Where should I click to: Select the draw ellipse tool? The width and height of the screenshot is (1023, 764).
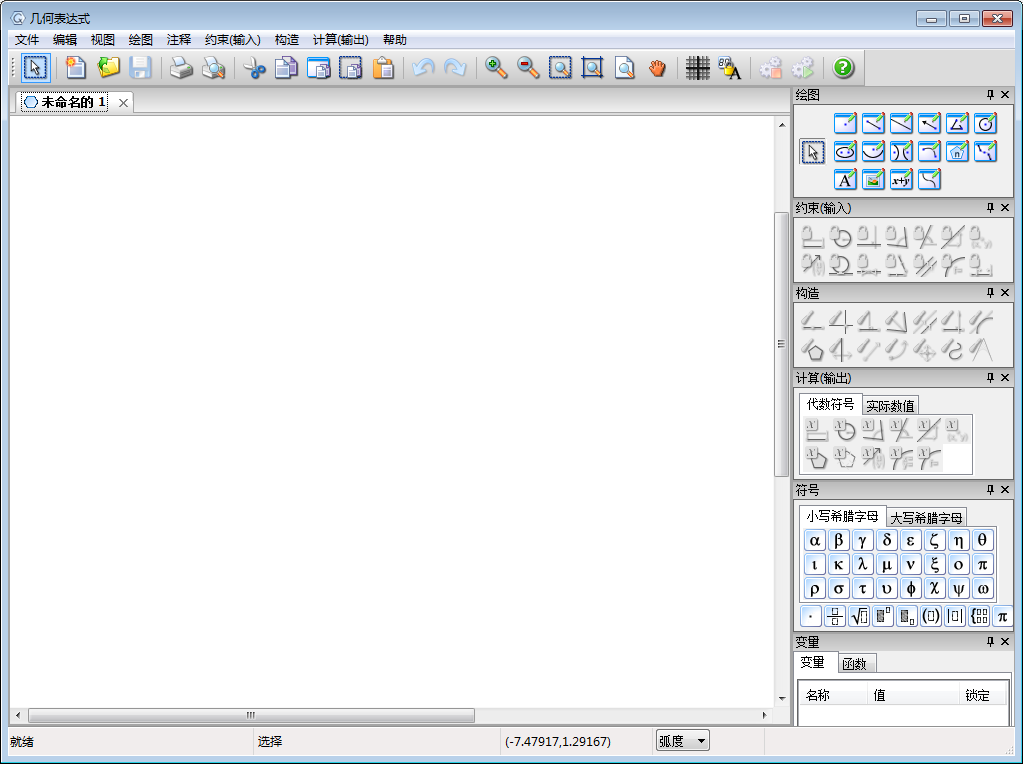tap(845, 151)
